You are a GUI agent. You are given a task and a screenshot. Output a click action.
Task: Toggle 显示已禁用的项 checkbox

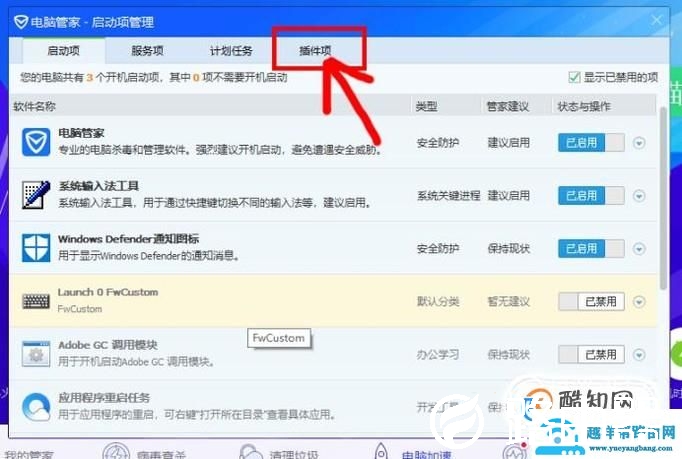tap(574, 77)
